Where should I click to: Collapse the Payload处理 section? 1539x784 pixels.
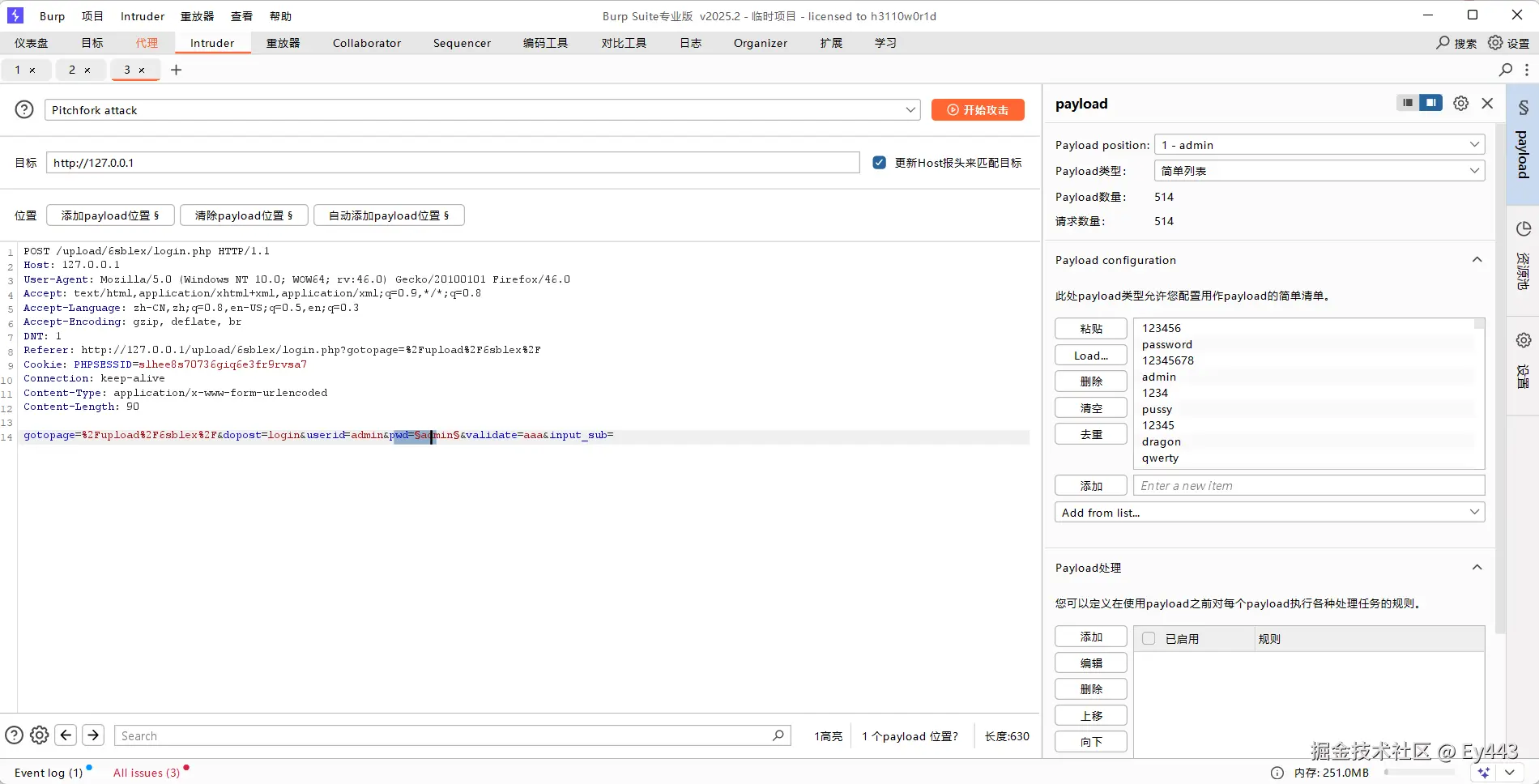[x=1477, y=568]
